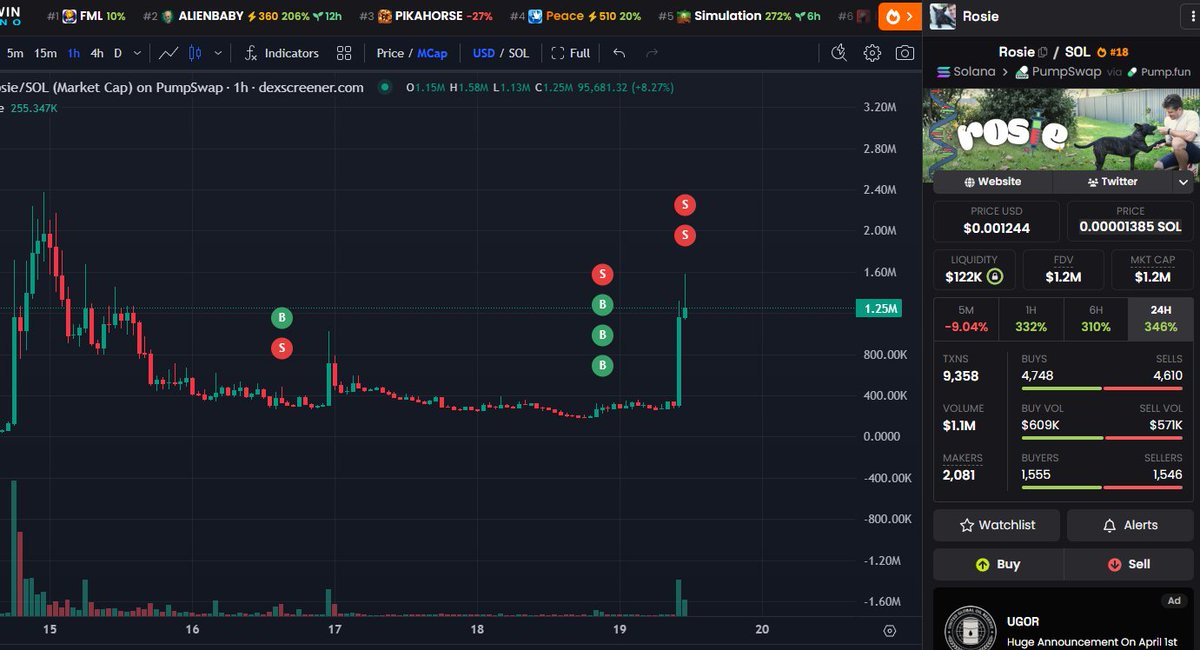
Task: Select the 4h timeframe
Action: click(x=97, y=53)
